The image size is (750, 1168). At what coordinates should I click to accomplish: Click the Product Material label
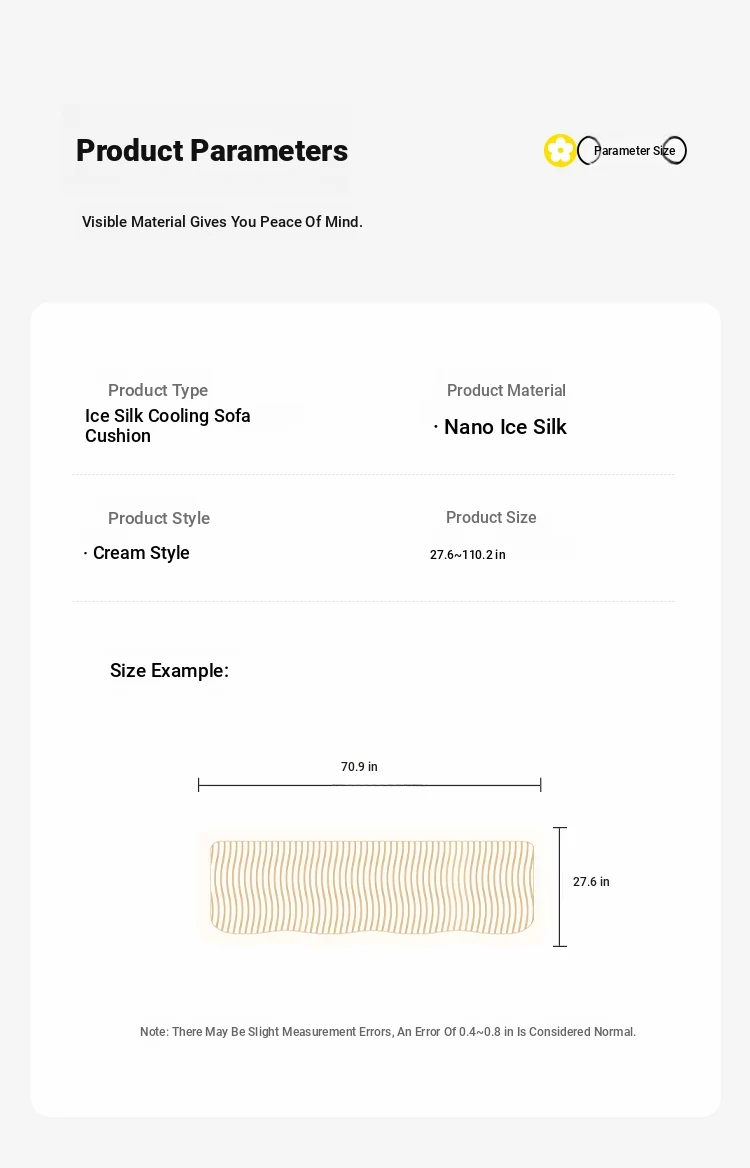(x=506, y=390)
